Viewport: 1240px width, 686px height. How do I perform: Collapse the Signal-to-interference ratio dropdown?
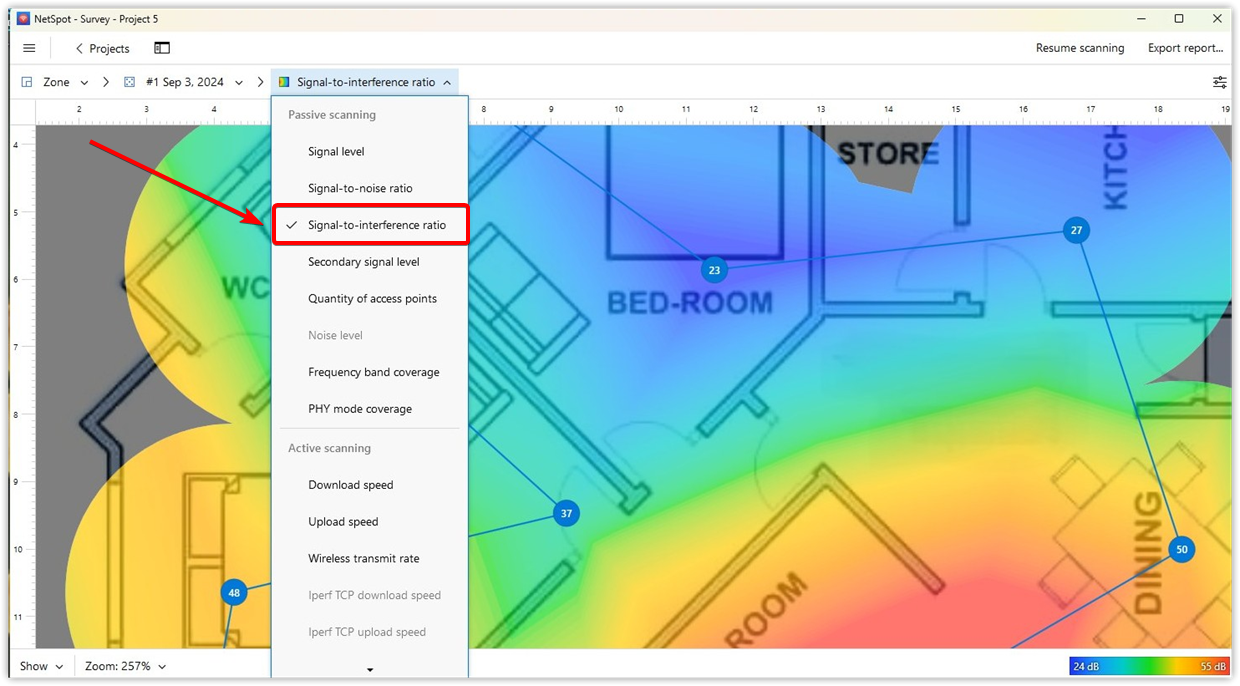pyautogui.click(x=446, y=82)
